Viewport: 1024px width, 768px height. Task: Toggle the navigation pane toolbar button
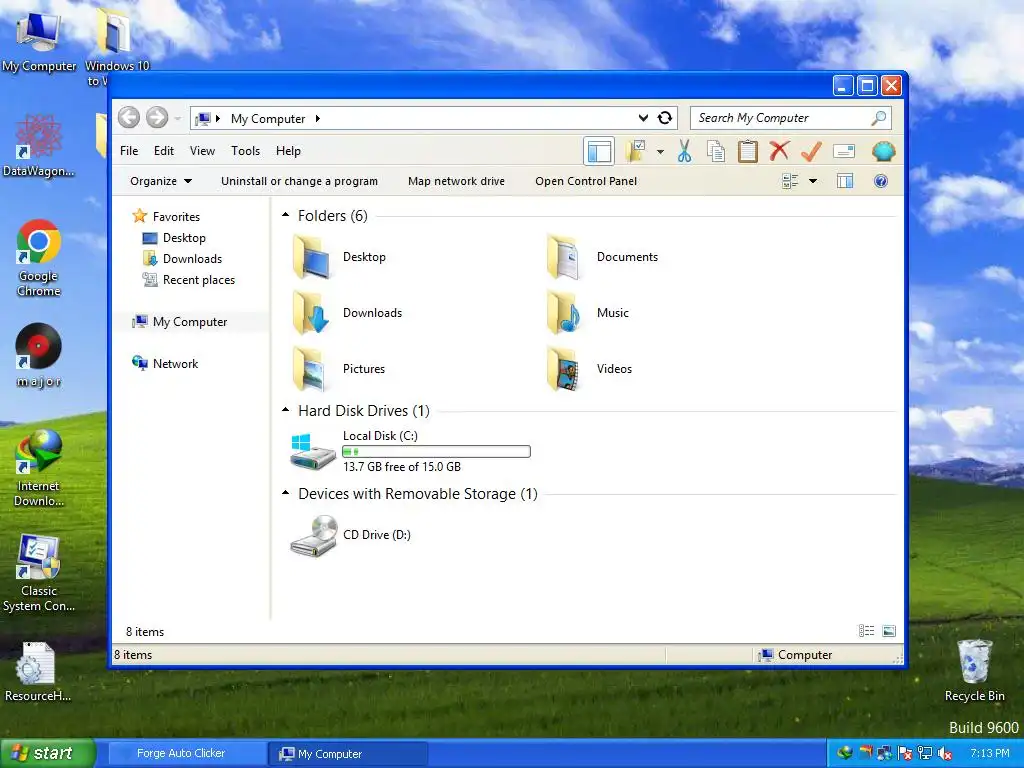click(x=599, y=152)
